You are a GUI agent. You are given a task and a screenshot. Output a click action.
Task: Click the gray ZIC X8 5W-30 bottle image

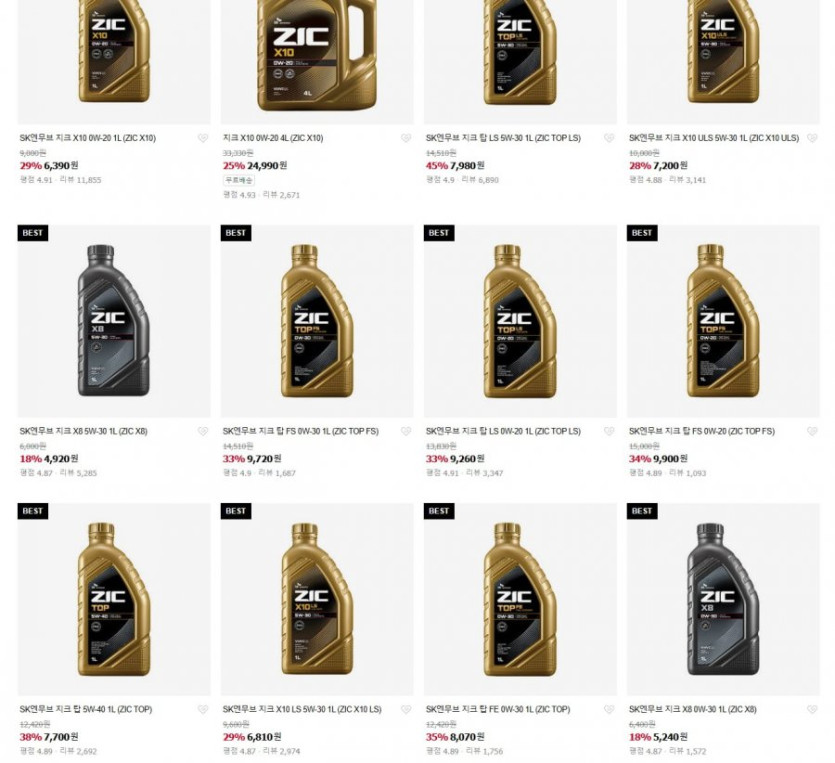tap(114, 320)
